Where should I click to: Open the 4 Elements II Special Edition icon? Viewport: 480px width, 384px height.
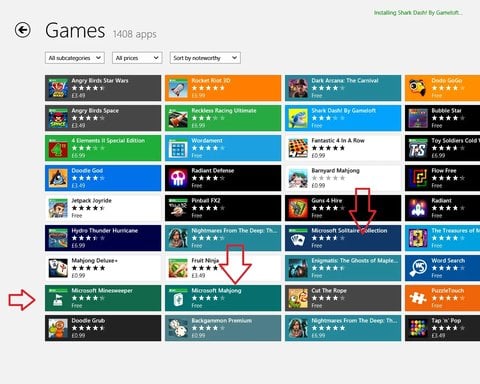58,148
